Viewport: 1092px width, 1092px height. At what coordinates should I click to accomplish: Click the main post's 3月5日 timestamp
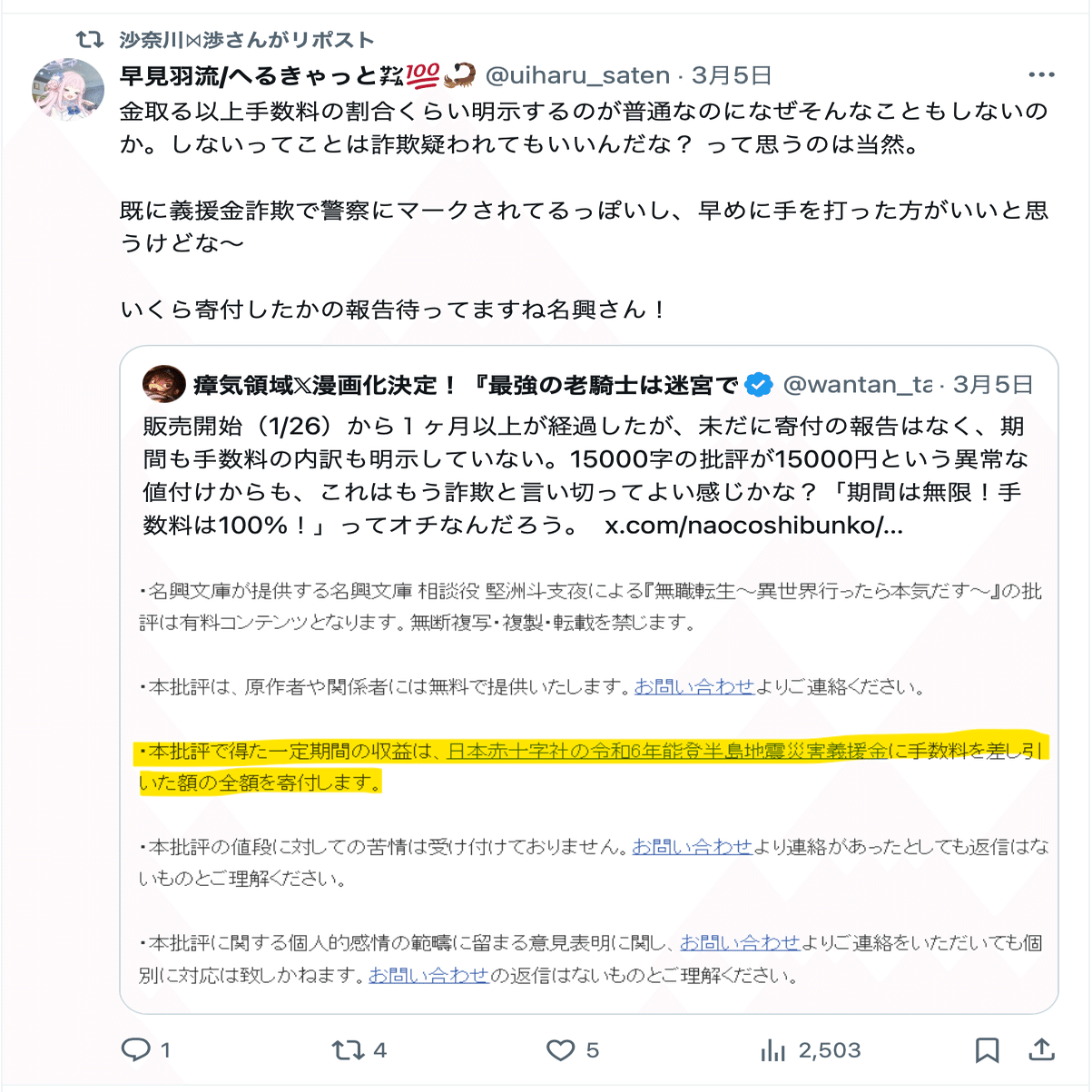click(732, 75)
